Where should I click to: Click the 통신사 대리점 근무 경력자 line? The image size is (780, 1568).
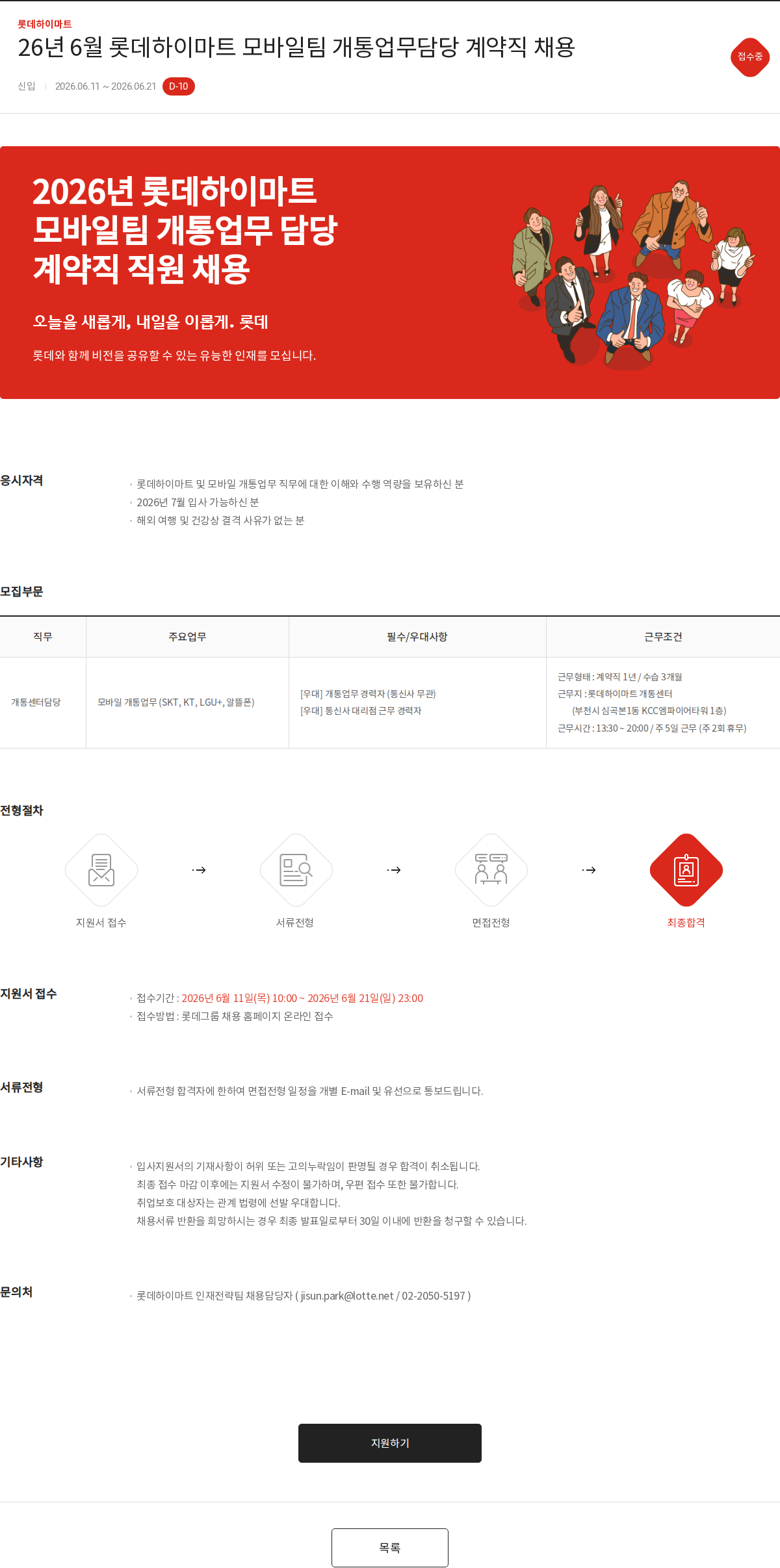point(361,711)
